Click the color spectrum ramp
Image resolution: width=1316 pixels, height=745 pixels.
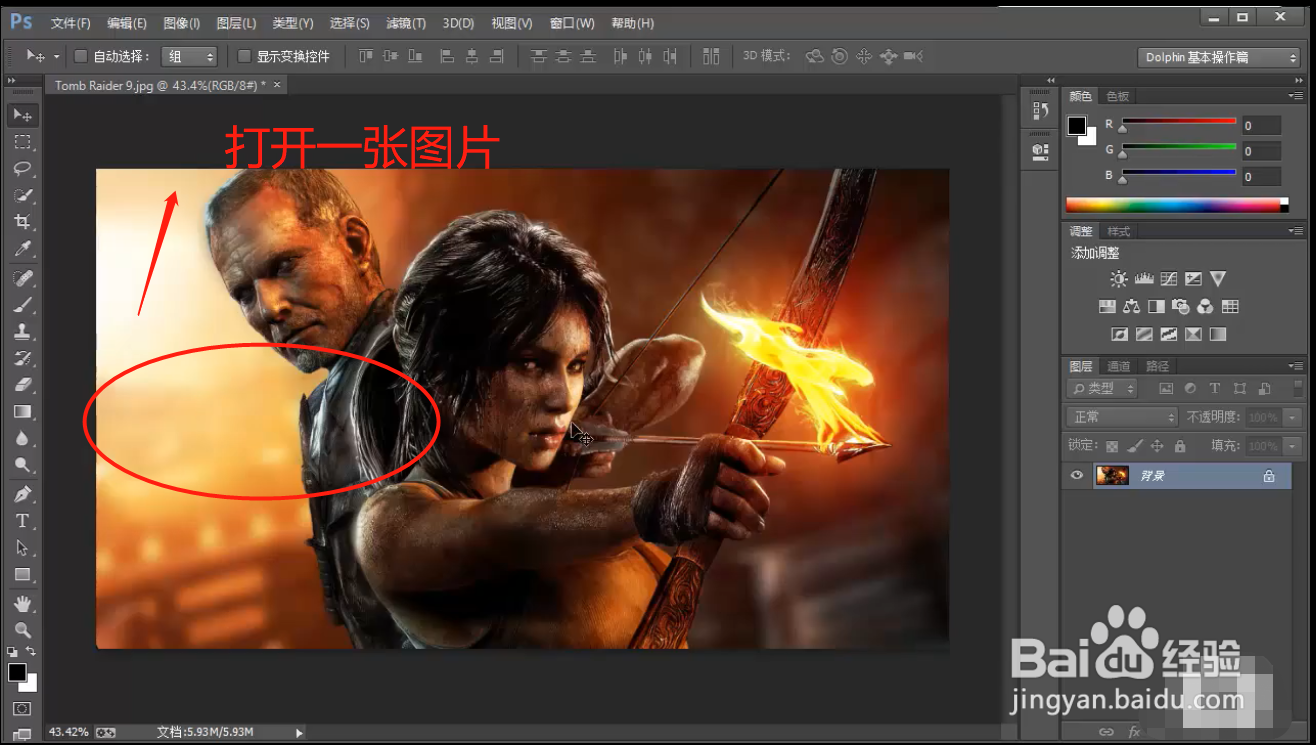pyautogui.click(x=1177, y=205)
